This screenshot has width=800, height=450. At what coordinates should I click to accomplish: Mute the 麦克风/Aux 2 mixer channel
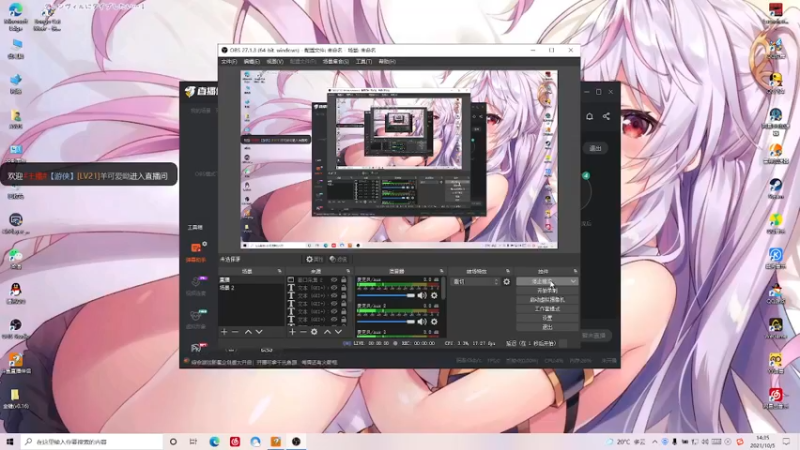[x=422, y=322]
